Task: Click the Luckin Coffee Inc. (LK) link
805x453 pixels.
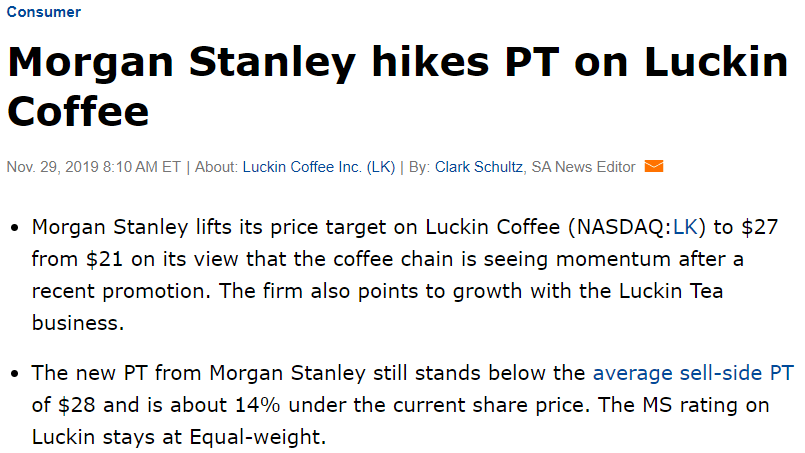Action: (x=319, y=167)
